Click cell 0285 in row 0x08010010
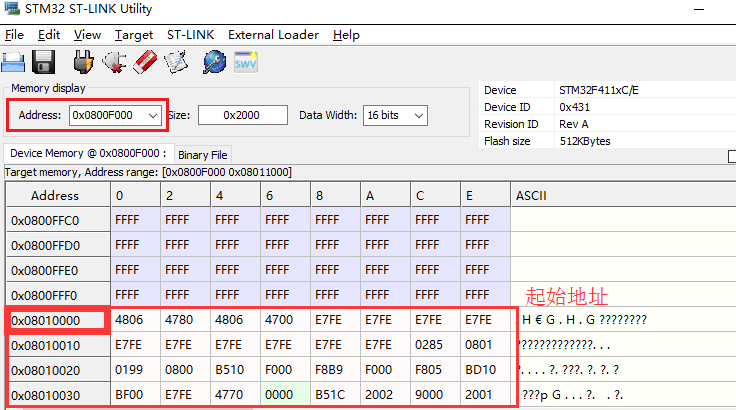736x410 pixels. pos(436,345)
